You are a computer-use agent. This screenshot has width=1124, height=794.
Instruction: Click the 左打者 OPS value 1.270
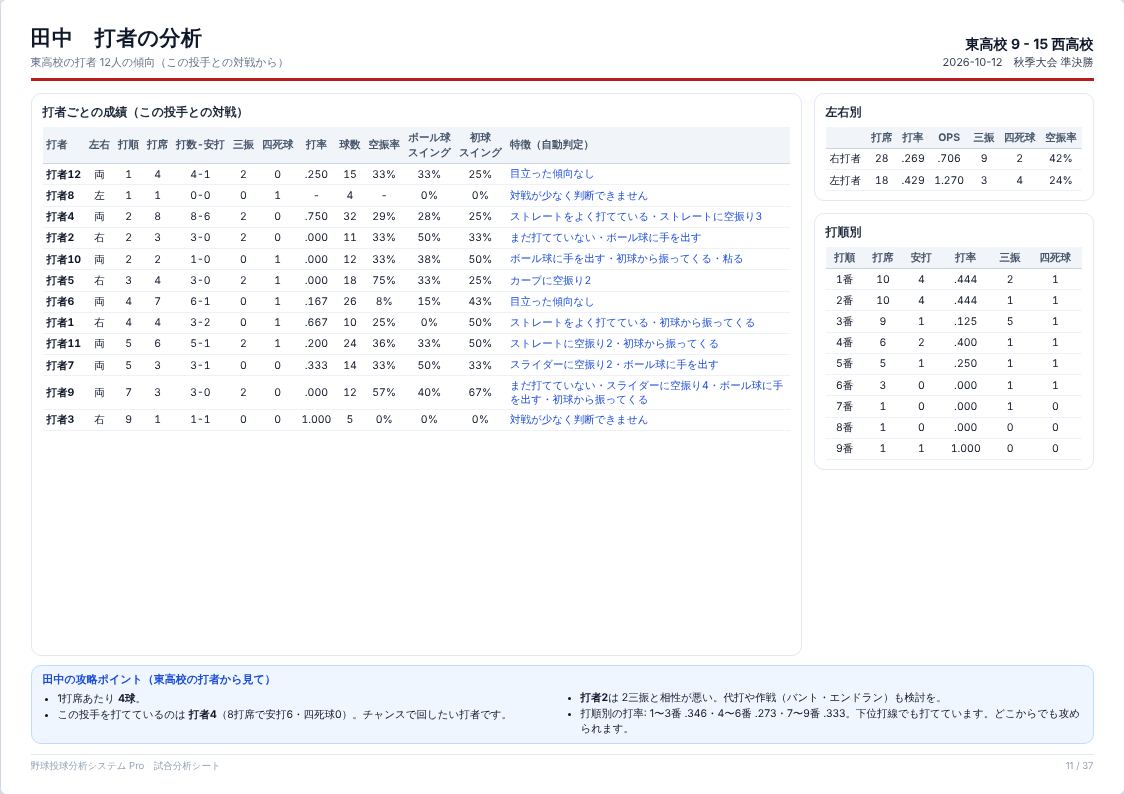949,181
